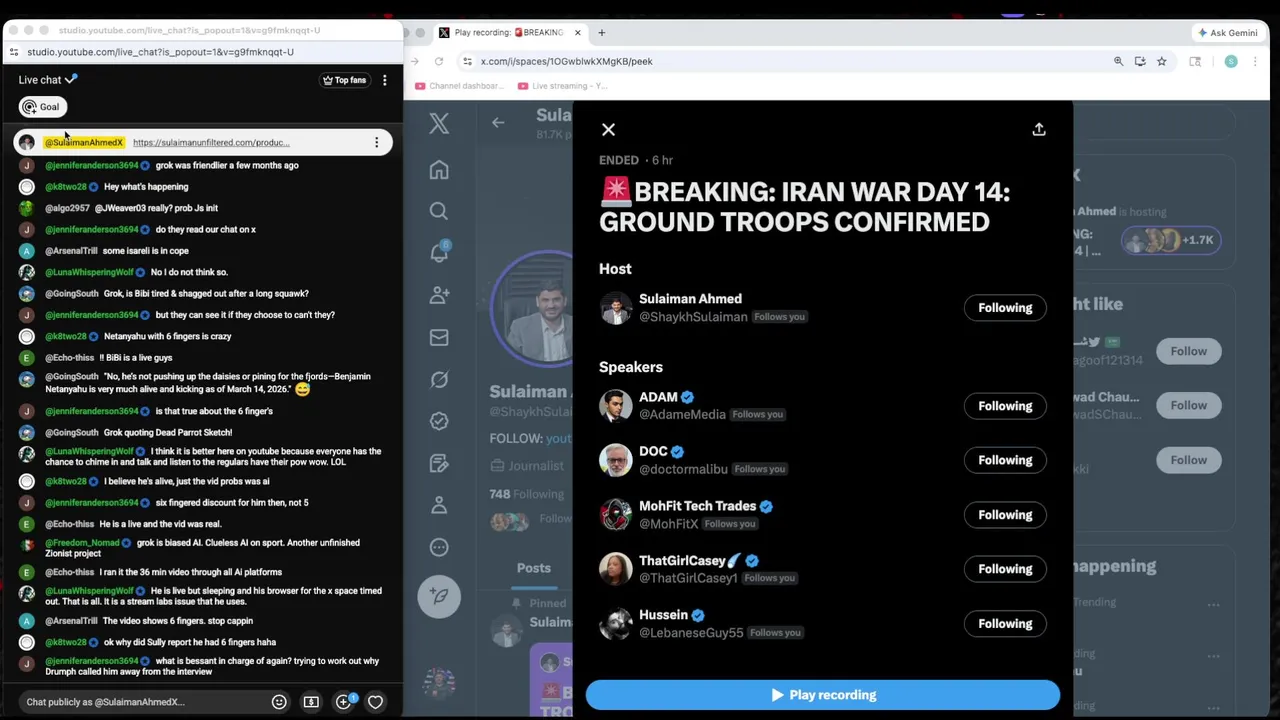Viewport: 1280px width, 720px height.
Task: Open the Chrome profile avatar icon
Action: coord(1231,61)
